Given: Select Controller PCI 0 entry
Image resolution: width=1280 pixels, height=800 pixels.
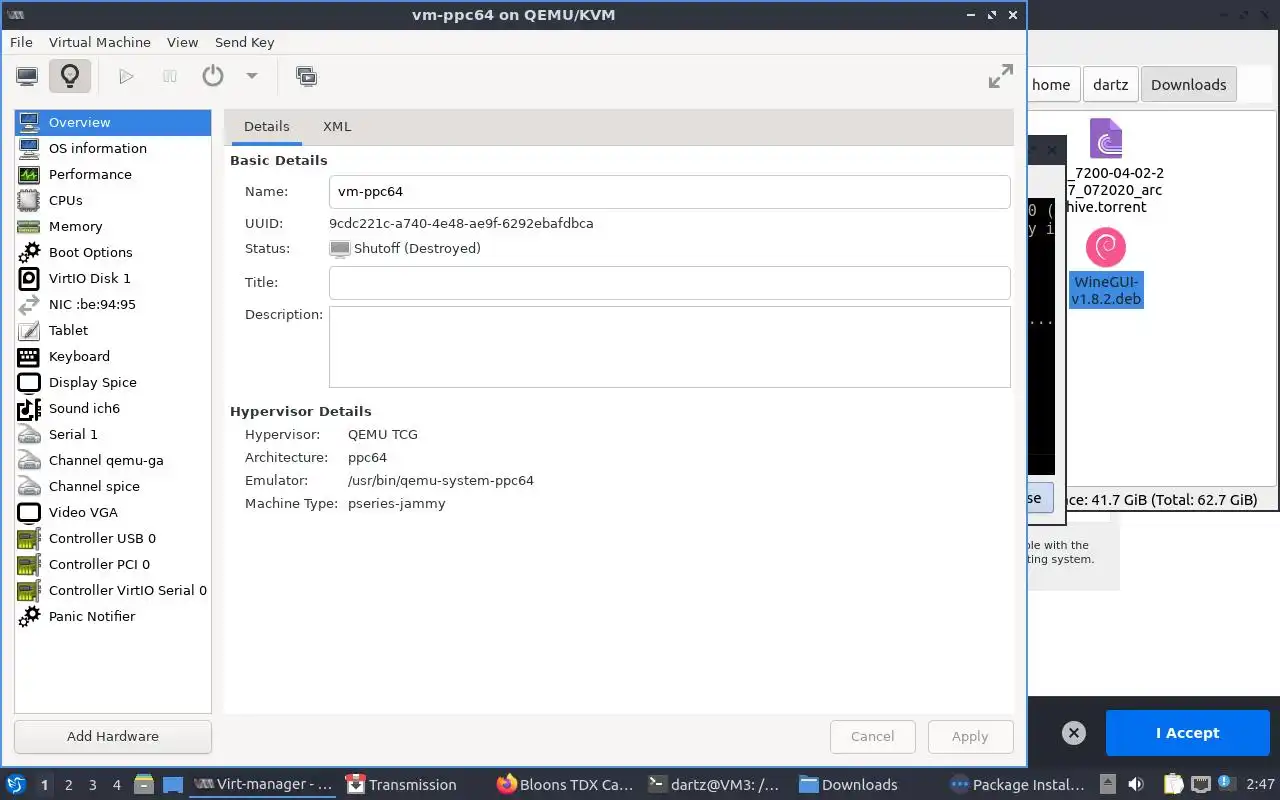Looking at the screenshot, I should (x=113, y=564).
